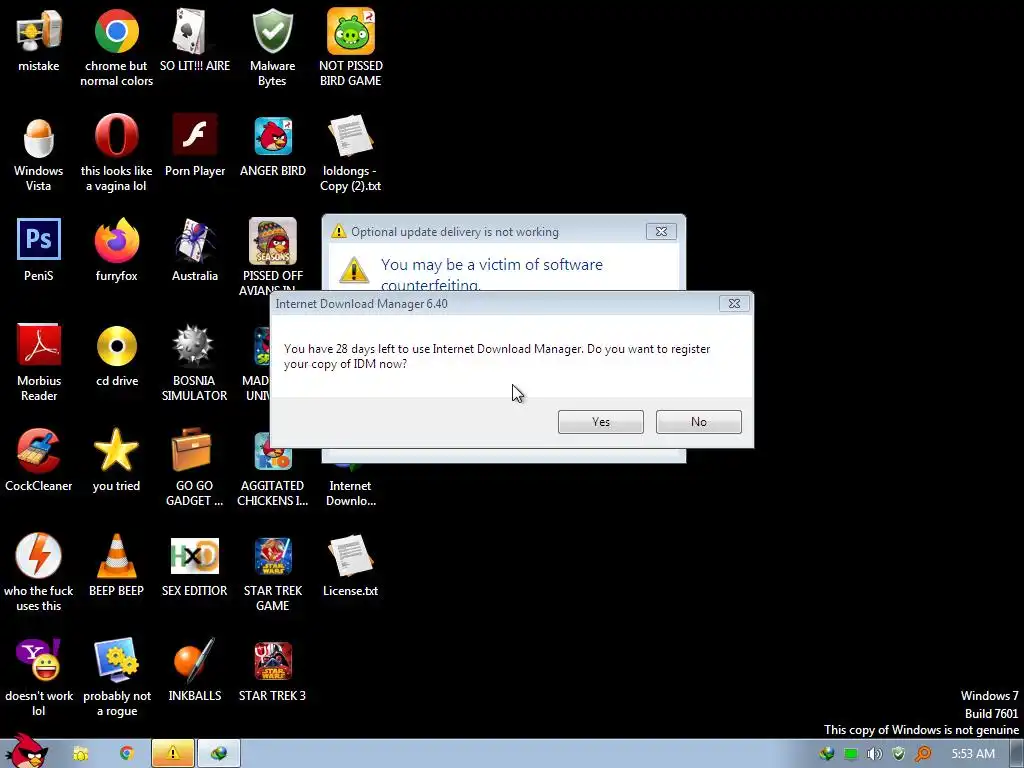
Task: Select the 'SO LIT!!! AIRE' solitaire icon
Action: pos(195,40)
